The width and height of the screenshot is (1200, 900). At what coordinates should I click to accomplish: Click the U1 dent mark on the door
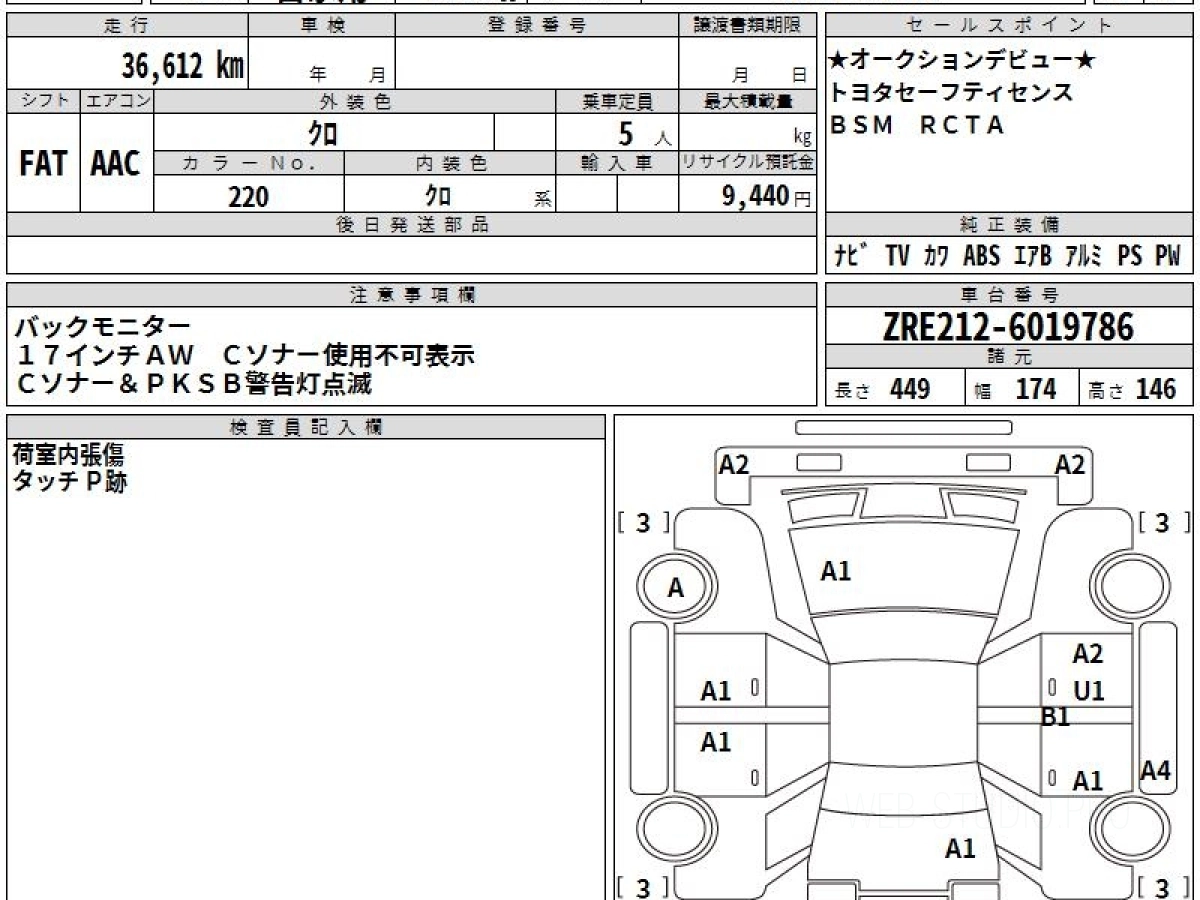(1088, 691)
